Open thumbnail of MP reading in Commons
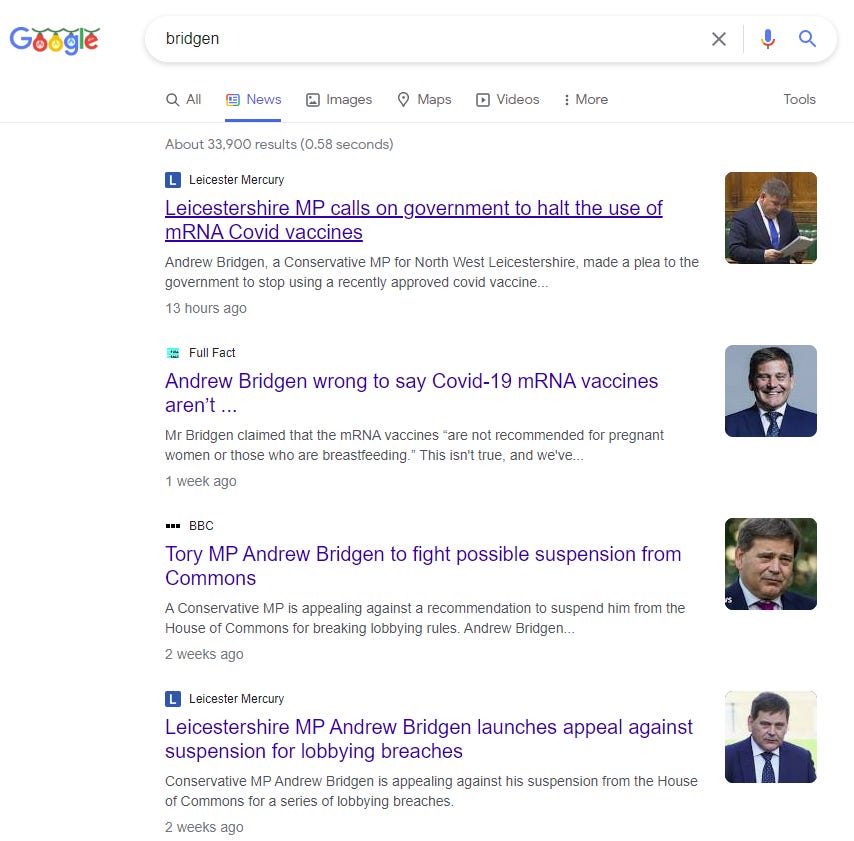This screenshot has height=841, width=854. 771,218
